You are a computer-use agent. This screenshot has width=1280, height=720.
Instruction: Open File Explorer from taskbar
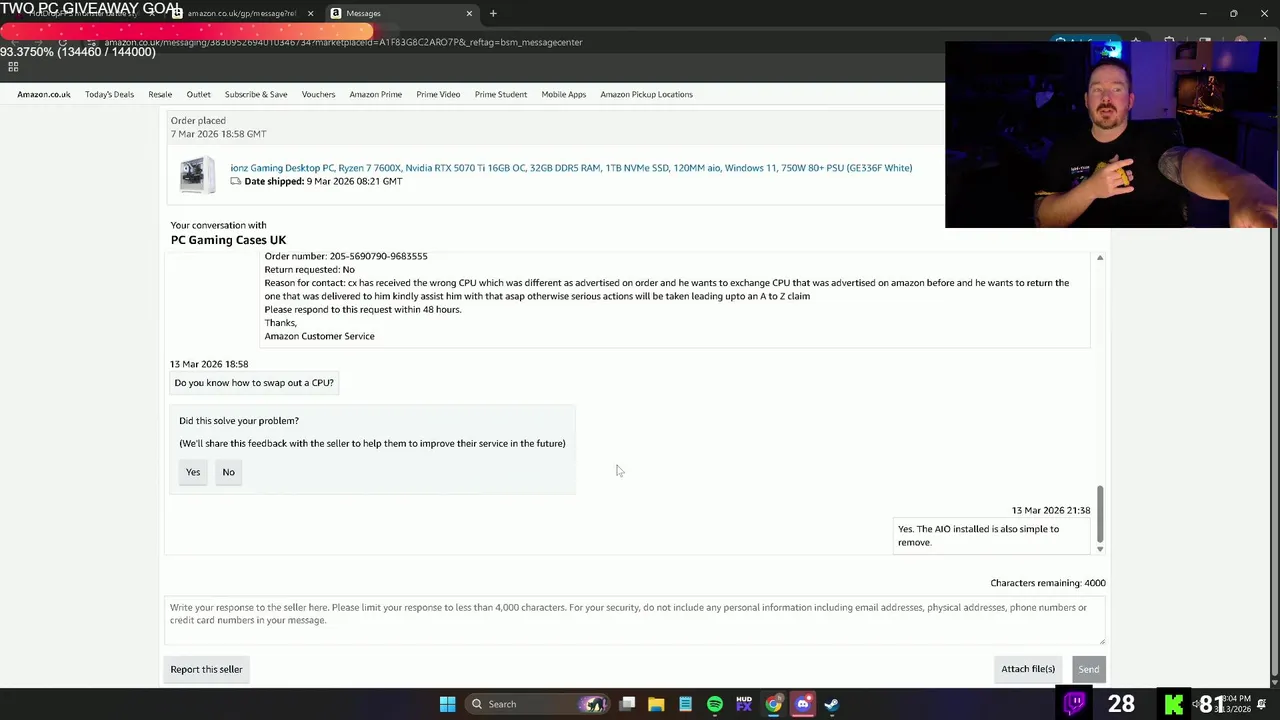click(656, 704)
